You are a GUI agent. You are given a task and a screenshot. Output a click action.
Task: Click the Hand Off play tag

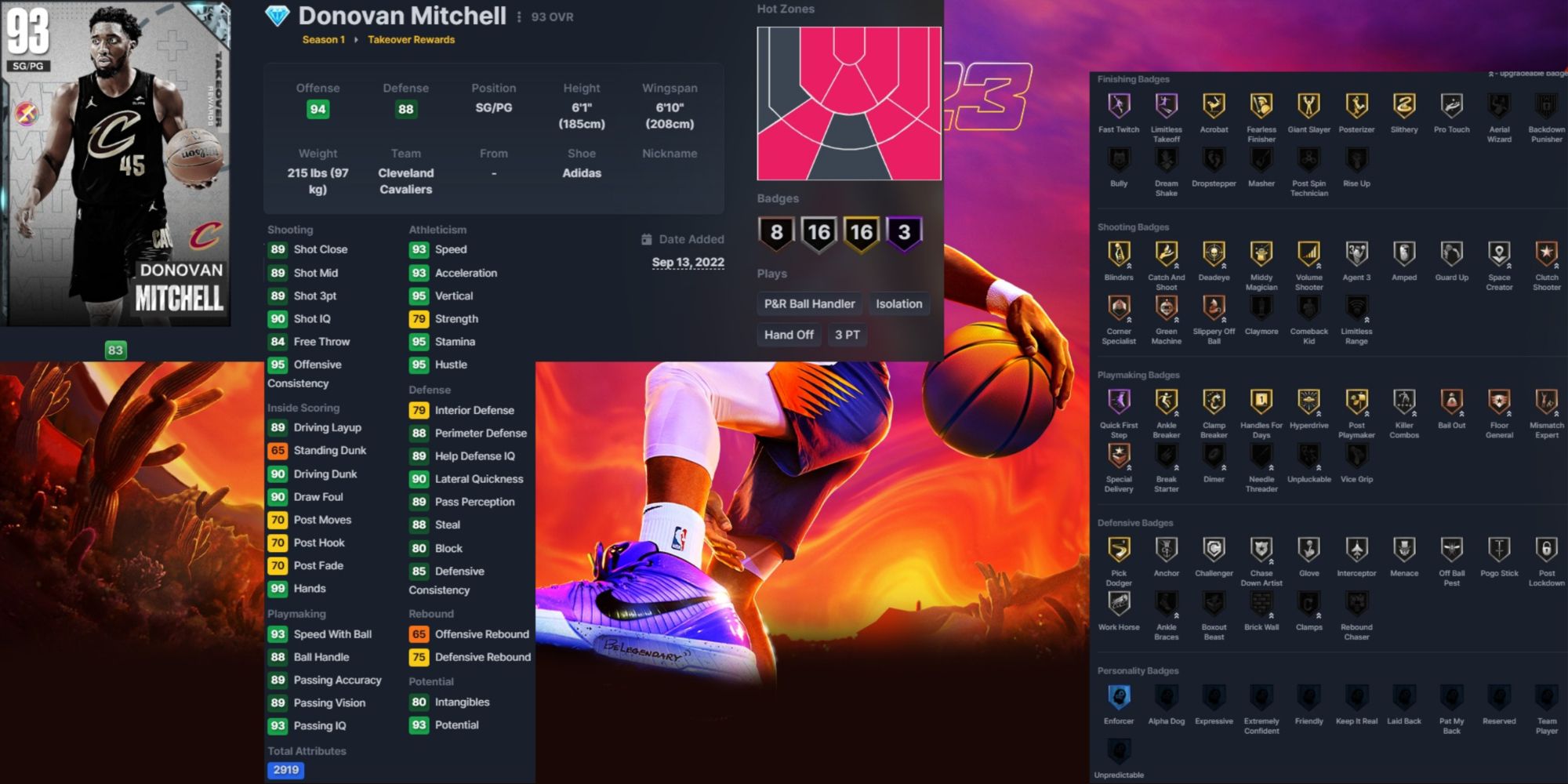click(x=789, y=335)
